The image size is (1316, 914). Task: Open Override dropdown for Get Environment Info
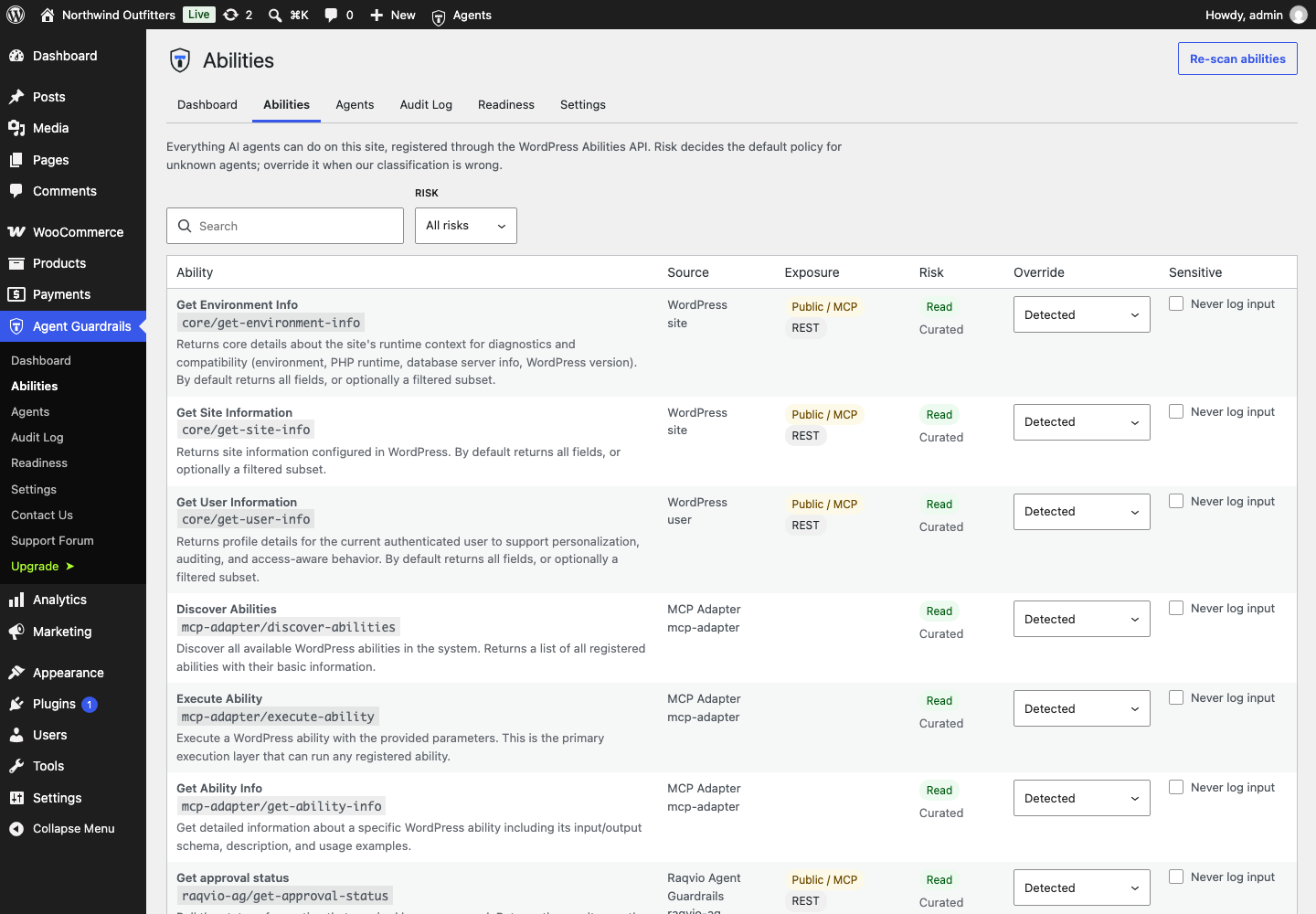pyautogui.click(x=1081, y=314)
